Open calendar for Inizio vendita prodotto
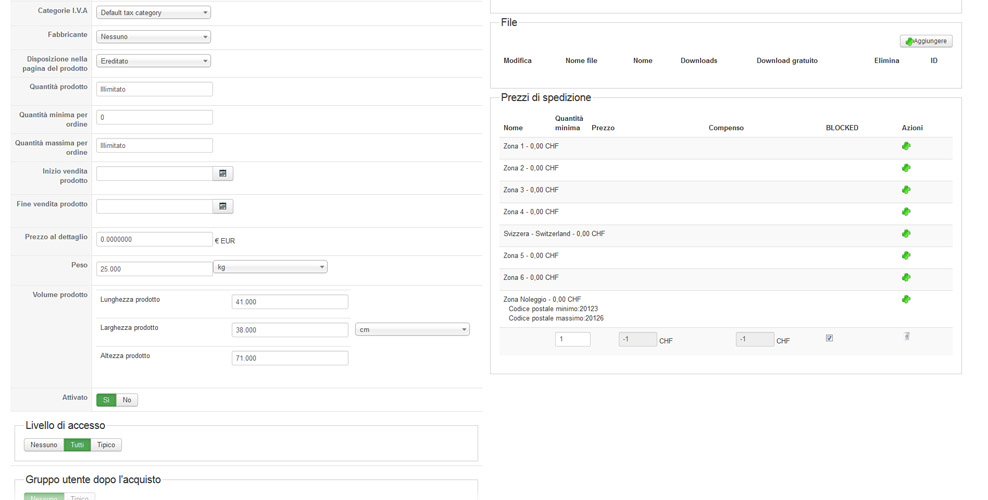 point(223,173)
